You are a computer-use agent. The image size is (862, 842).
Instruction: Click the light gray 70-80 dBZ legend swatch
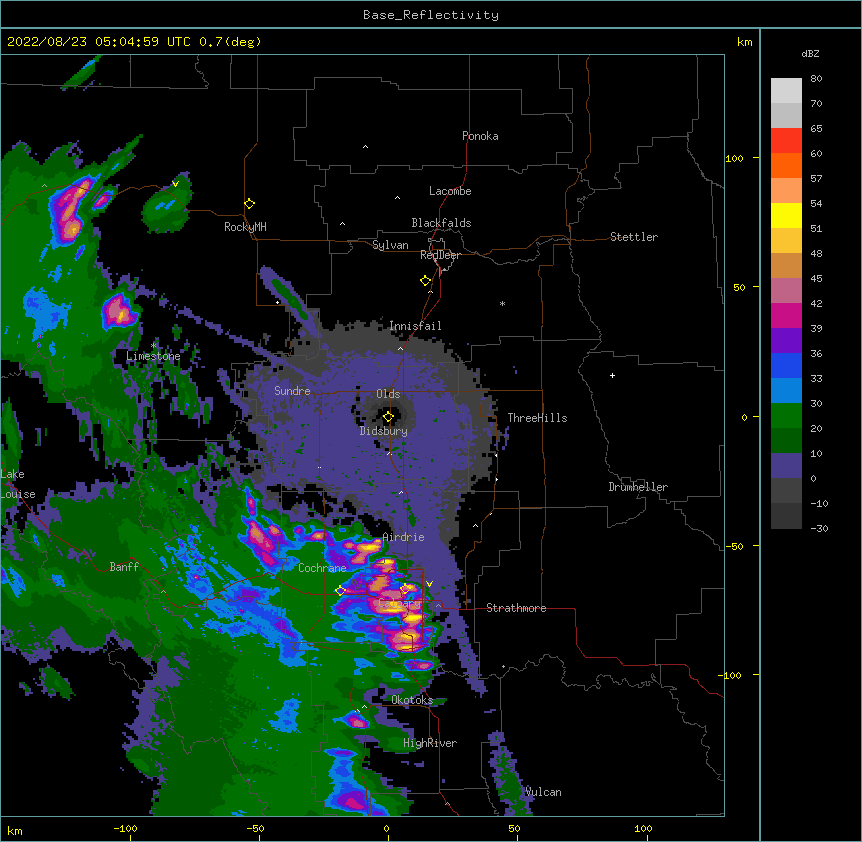click(786, 91)
